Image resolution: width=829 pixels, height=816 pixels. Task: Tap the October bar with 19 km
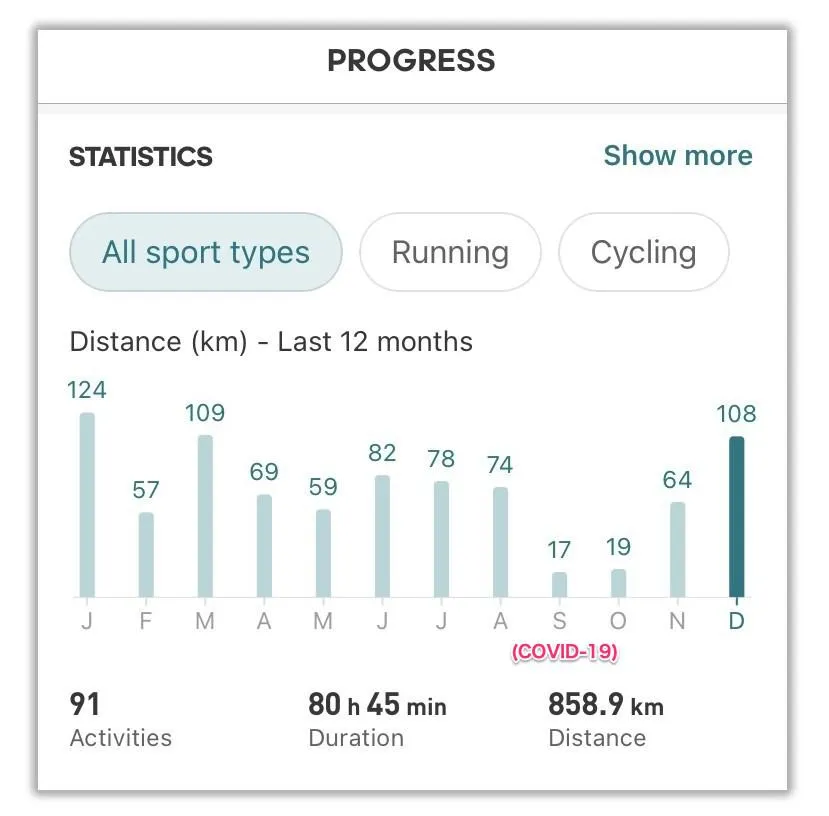pos(618,583)
